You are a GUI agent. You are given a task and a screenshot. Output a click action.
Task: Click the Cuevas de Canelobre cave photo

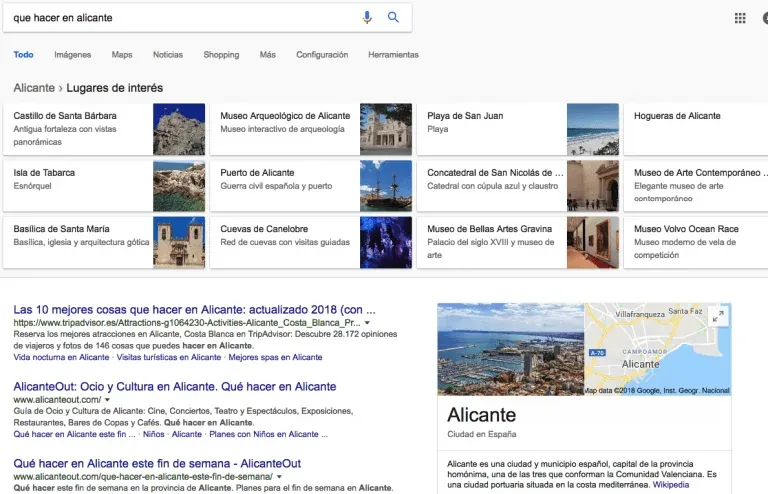coord(386,242)
